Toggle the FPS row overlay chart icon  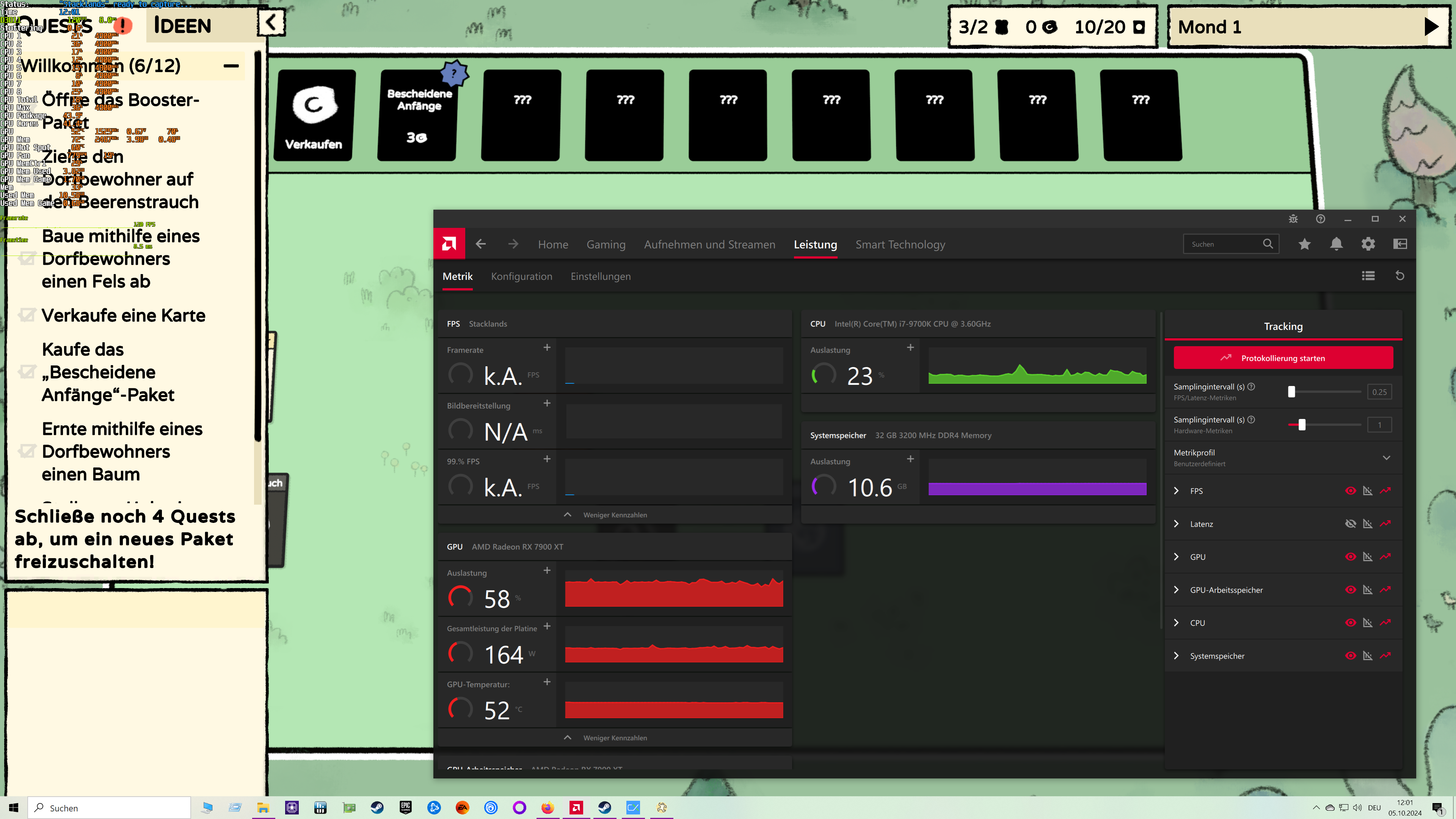click(1368, 491)
